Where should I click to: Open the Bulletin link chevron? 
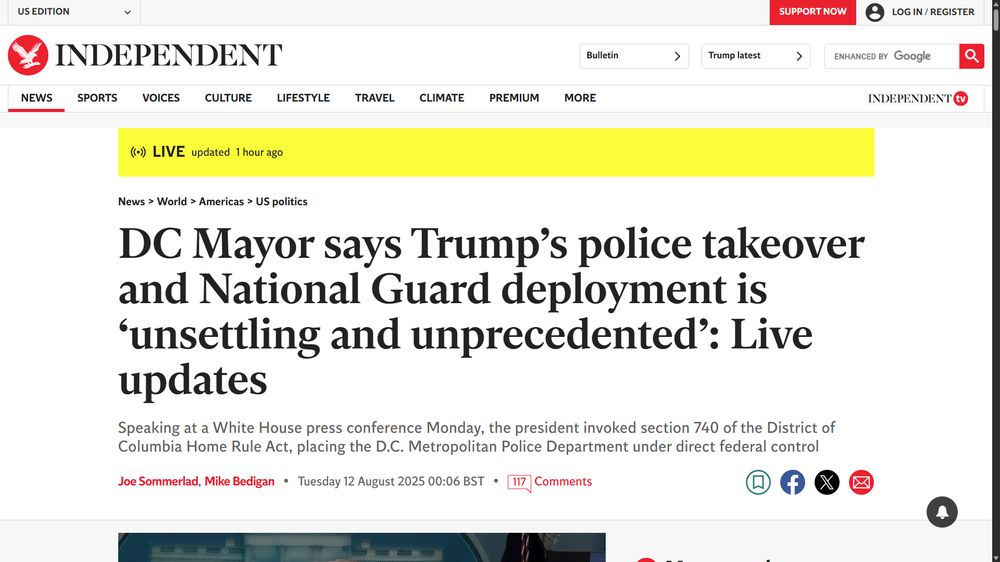677,56
